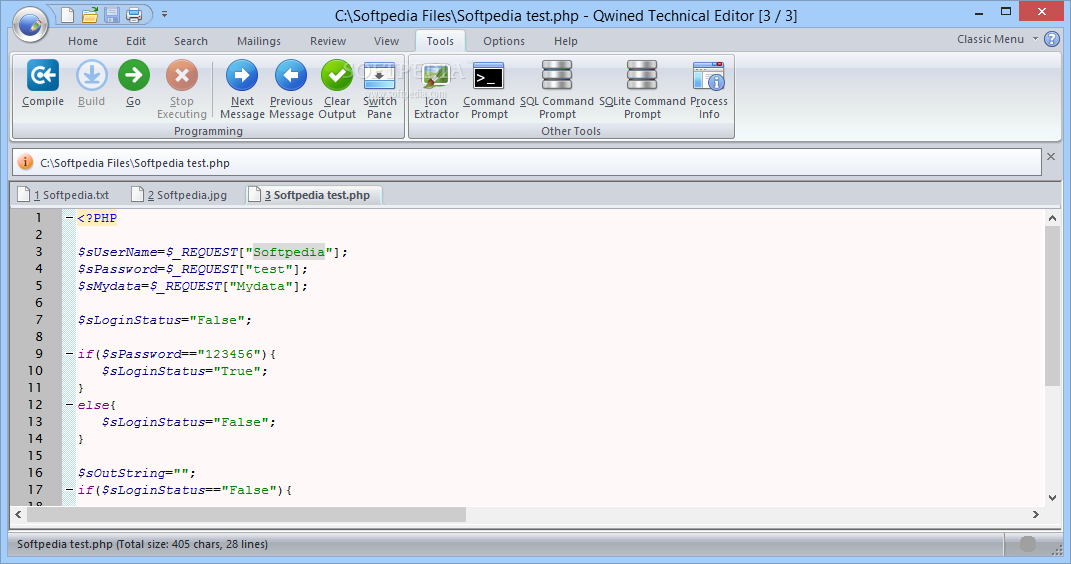Open the Help ribbon tab
The width and height of the screenshot is (1071, 564).
566,41
